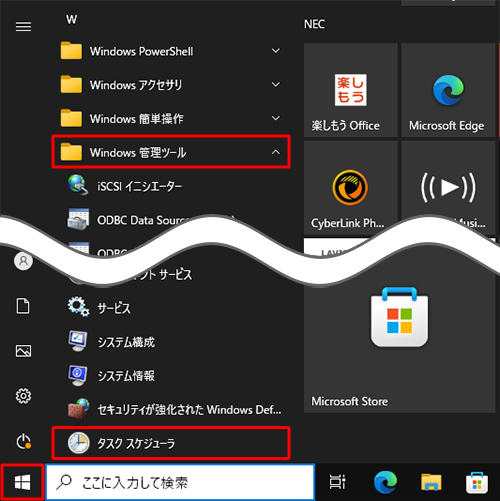Collapse the Windows 管理ツール folder chevron

tap(276, 152)
